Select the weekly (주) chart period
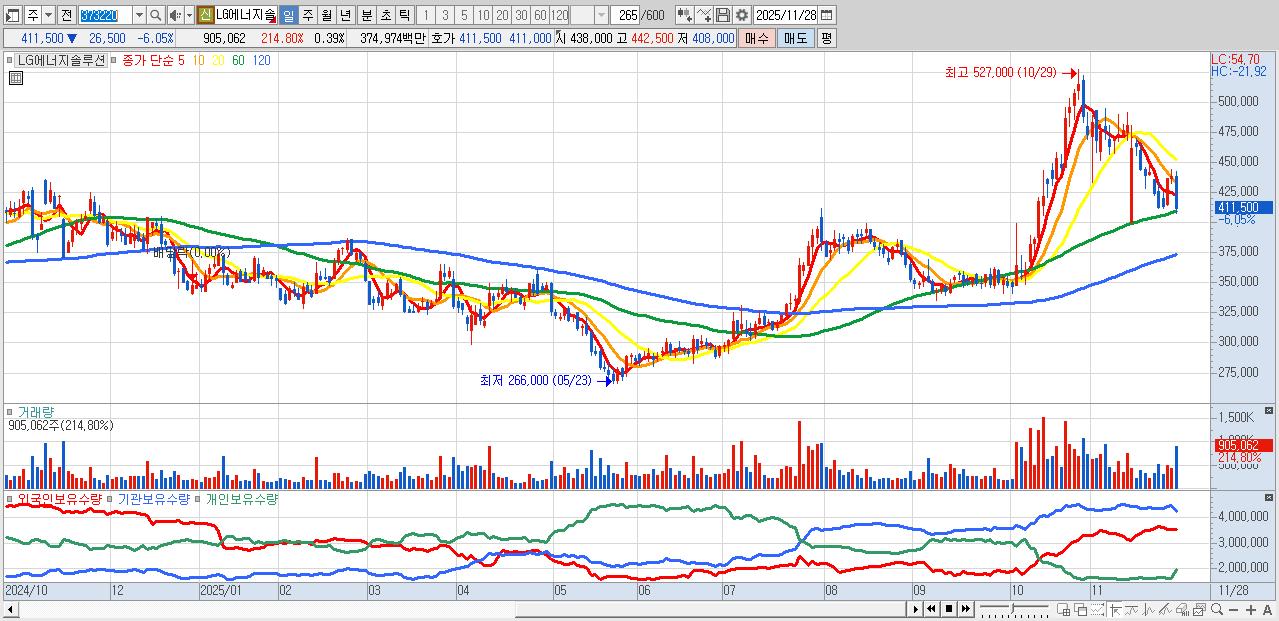1279x621 pixels. point(307,15)
